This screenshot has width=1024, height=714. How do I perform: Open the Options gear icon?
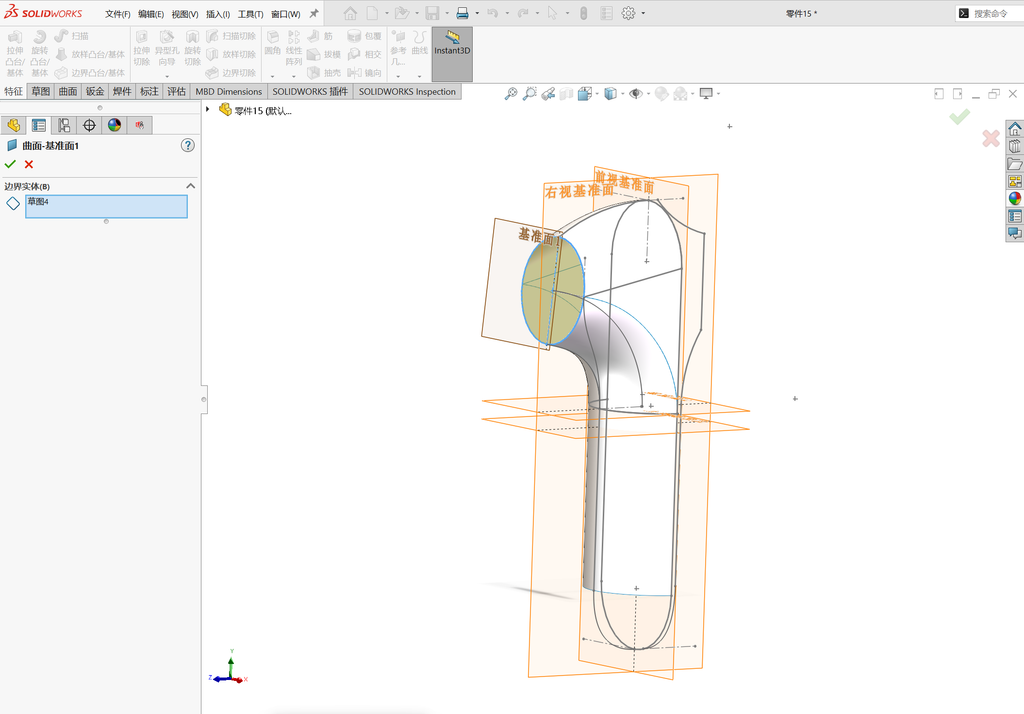pyautogui.click(x=628, y=13)
